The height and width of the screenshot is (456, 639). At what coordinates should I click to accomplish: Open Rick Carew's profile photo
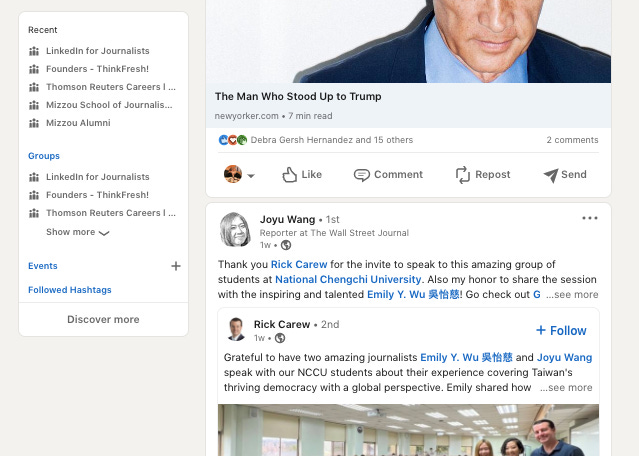[236, 329]
